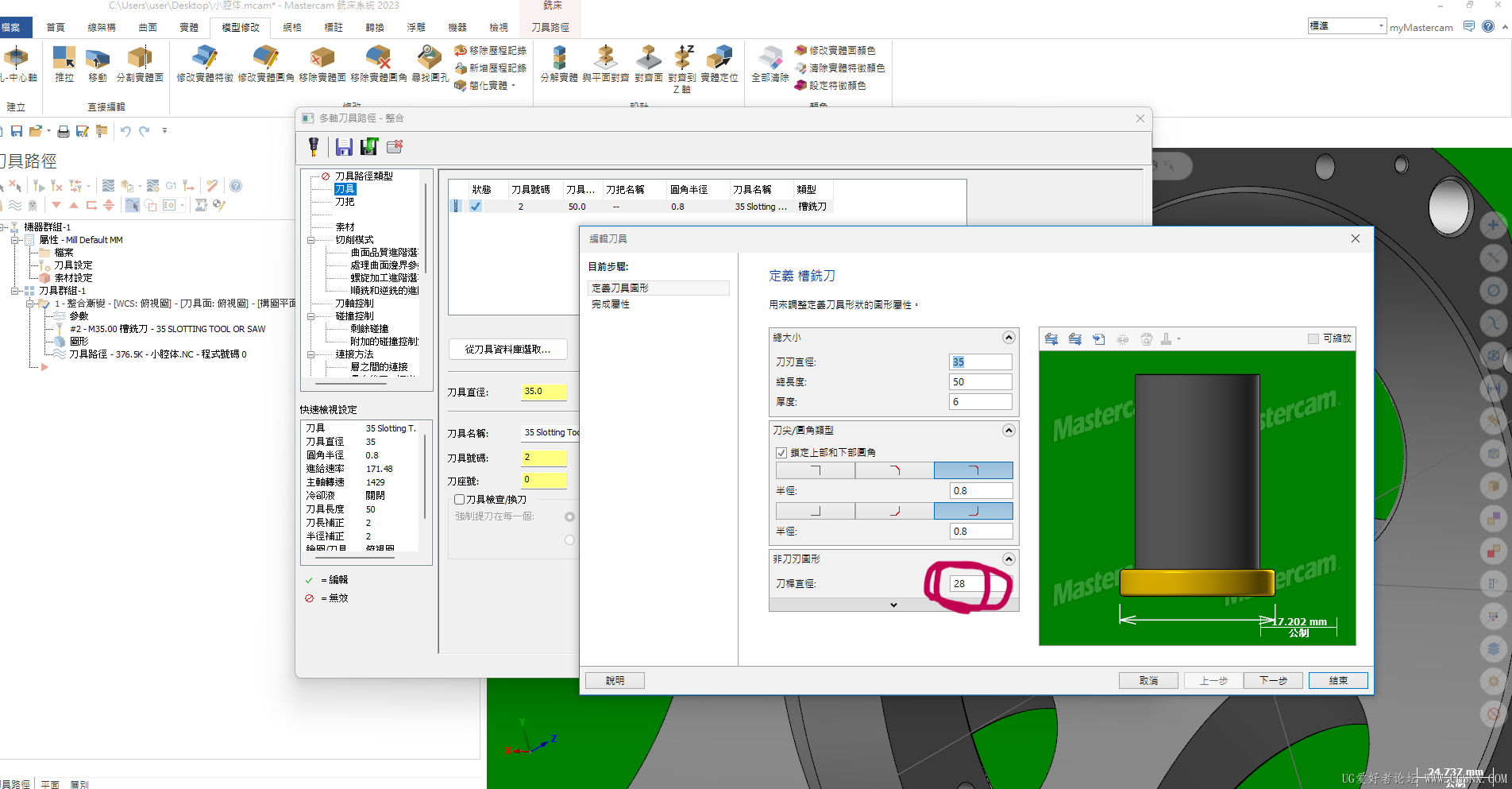
Task: Click the 刀刃直徑 field with value 35
Action: [981, 362]
